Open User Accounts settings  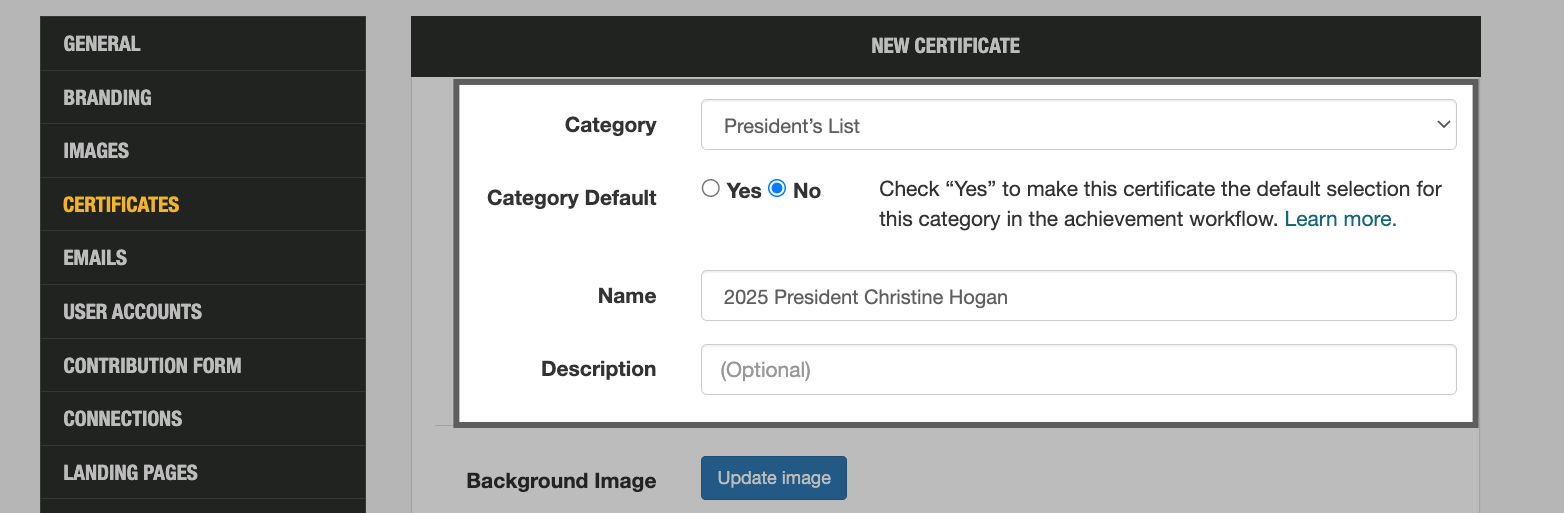(x=132, y=311)
